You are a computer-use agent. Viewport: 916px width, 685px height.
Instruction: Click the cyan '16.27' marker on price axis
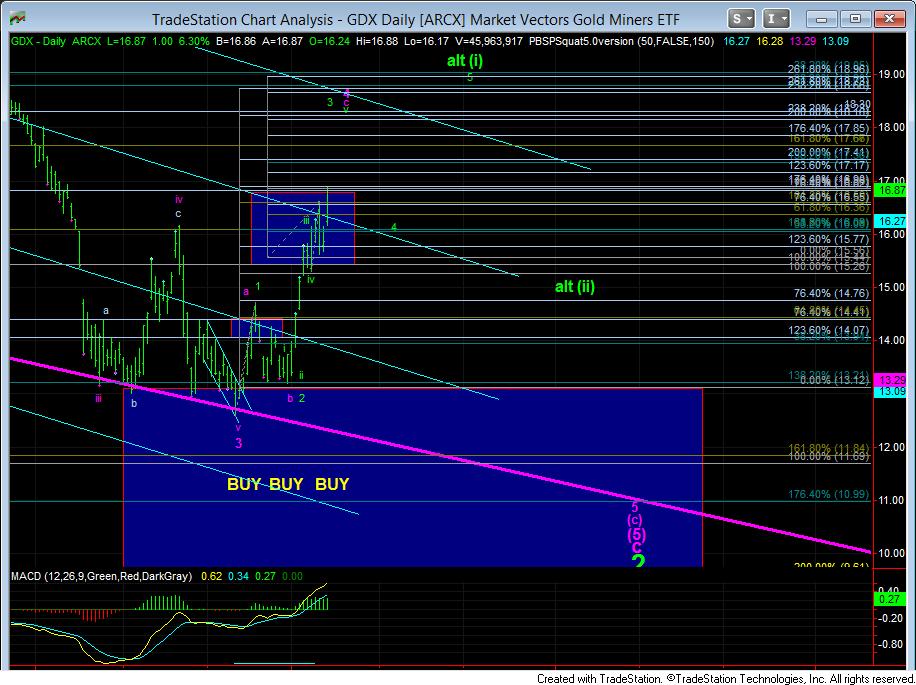[x=891, y=221]
